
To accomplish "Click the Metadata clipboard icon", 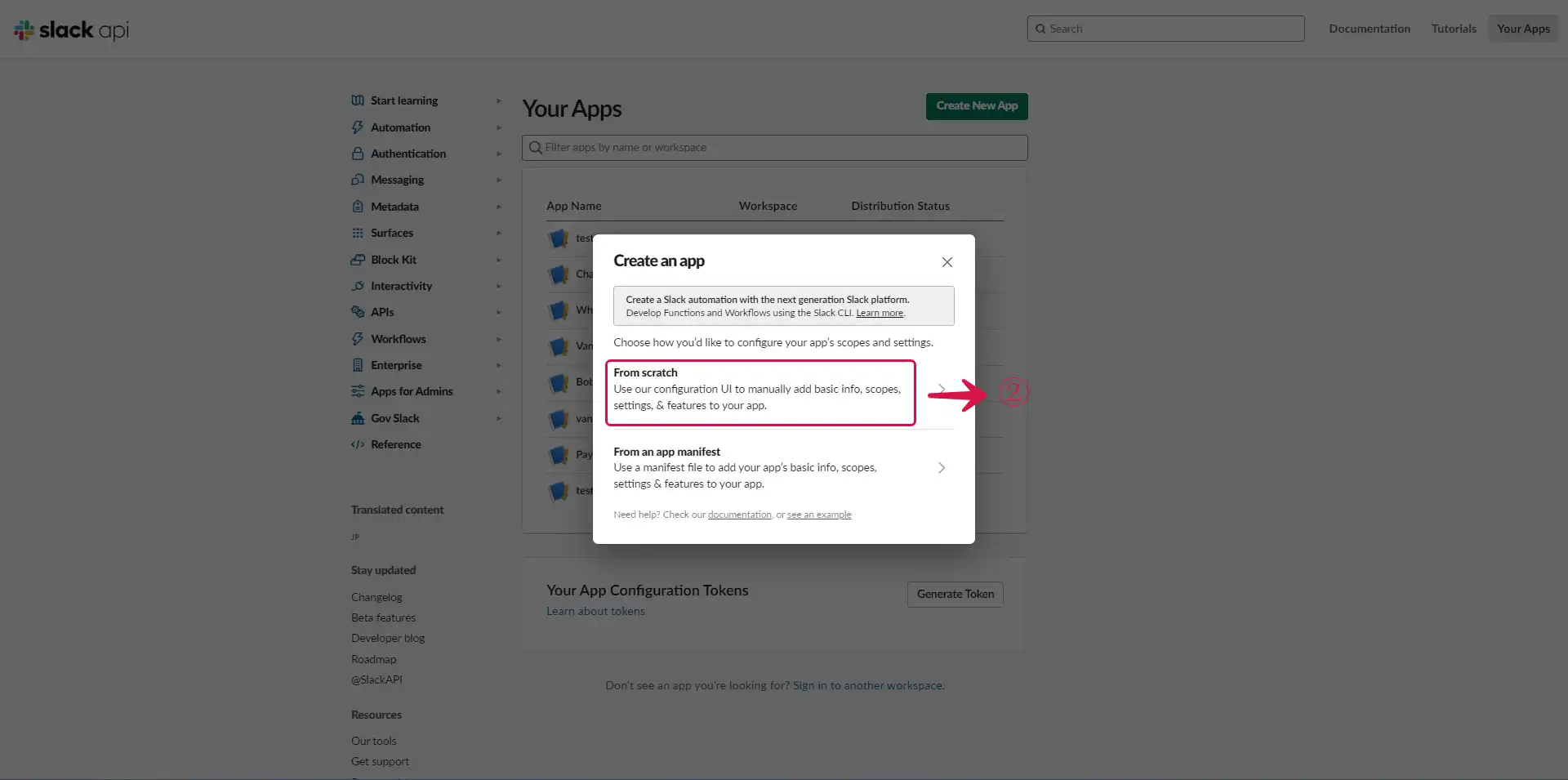I will tap(358, 207).
